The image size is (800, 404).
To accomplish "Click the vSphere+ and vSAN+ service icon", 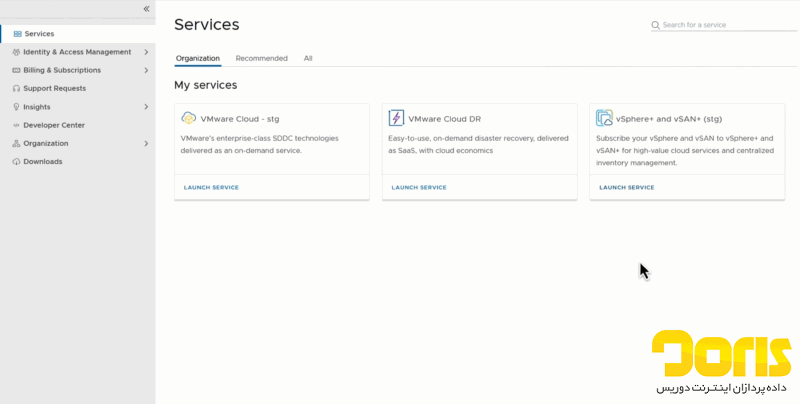I will pos(604,118).
